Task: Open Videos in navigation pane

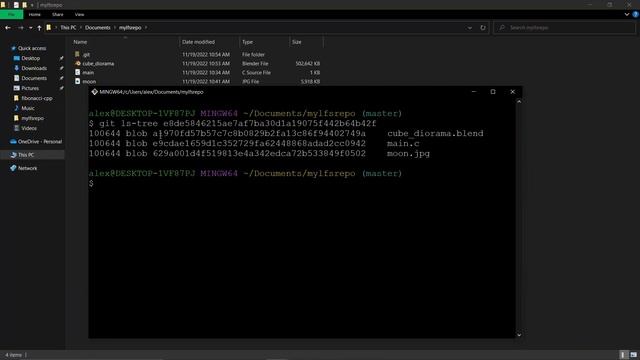Action: click(29, 128)
